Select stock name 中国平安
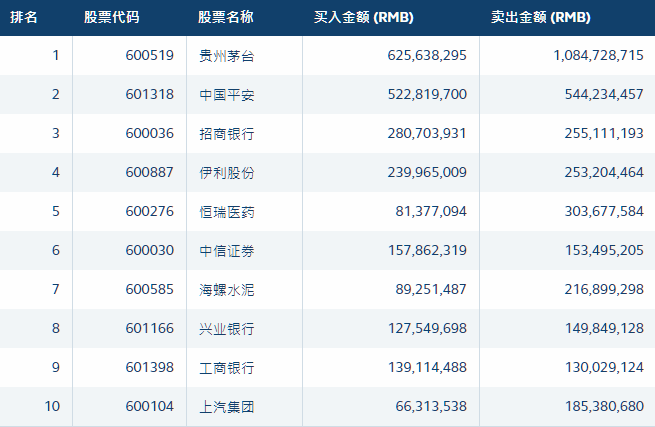655x427 pixels. click(x=227, y=95)
